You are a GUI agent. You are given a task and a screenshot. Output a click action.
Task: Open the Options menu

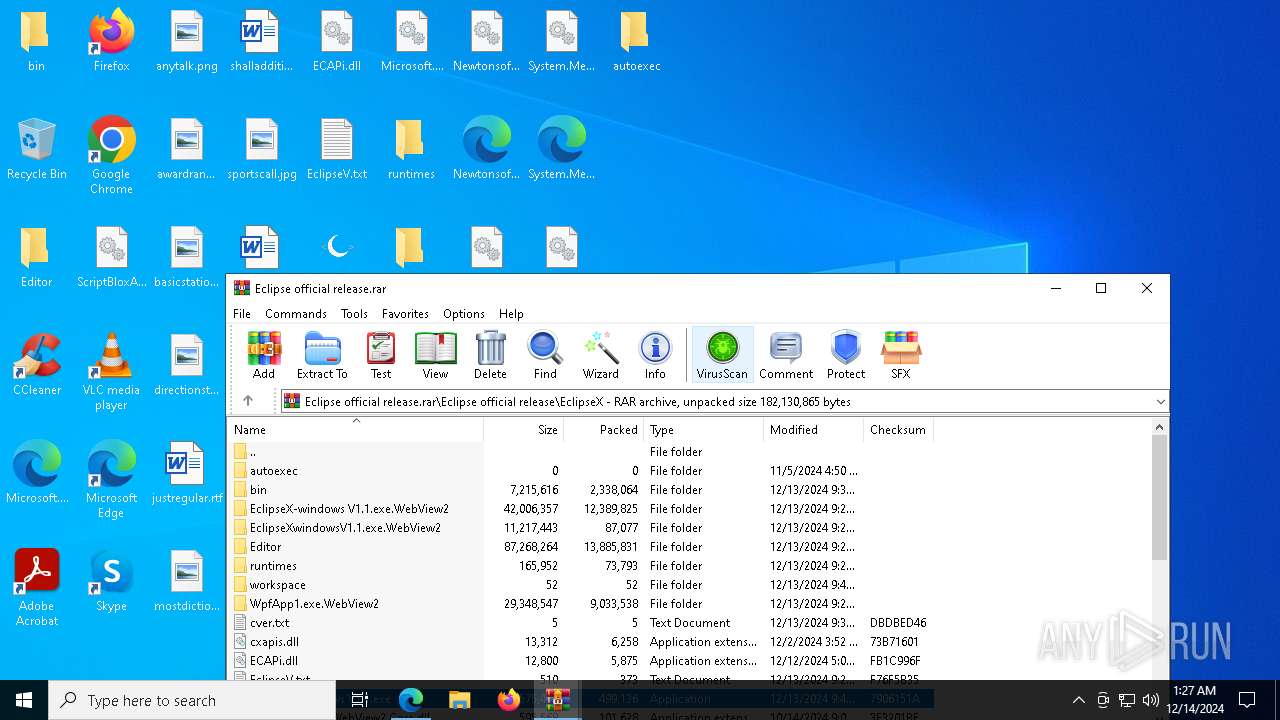[464, 313]
